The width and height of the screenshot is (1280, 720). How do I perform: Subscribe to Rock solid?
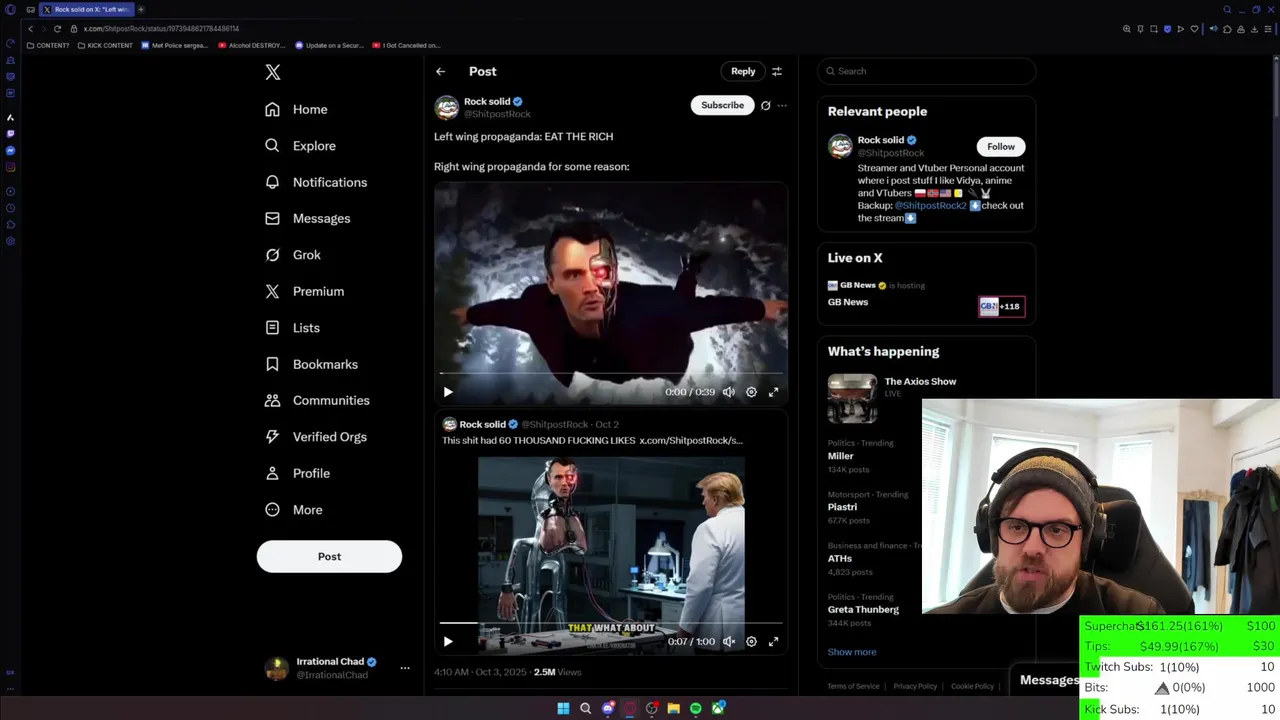pos(722,105)
